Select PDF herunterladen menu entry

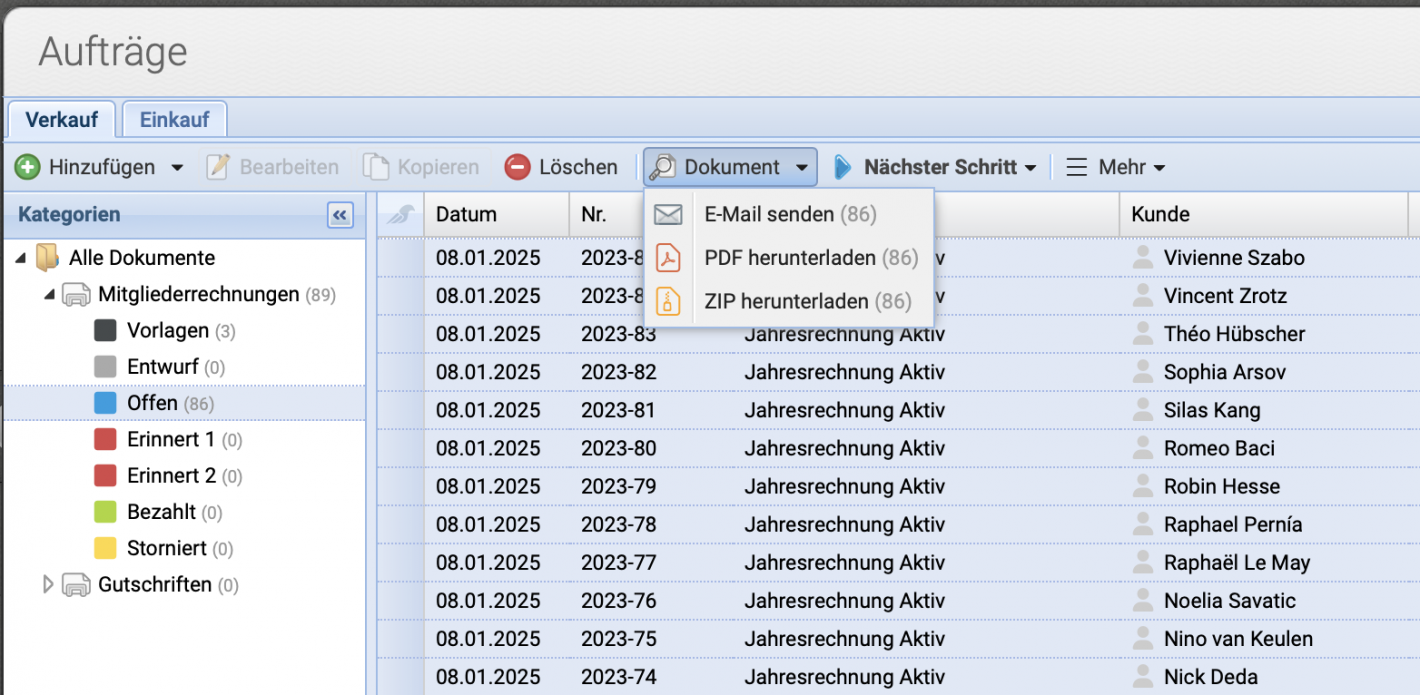click(789, 258)
